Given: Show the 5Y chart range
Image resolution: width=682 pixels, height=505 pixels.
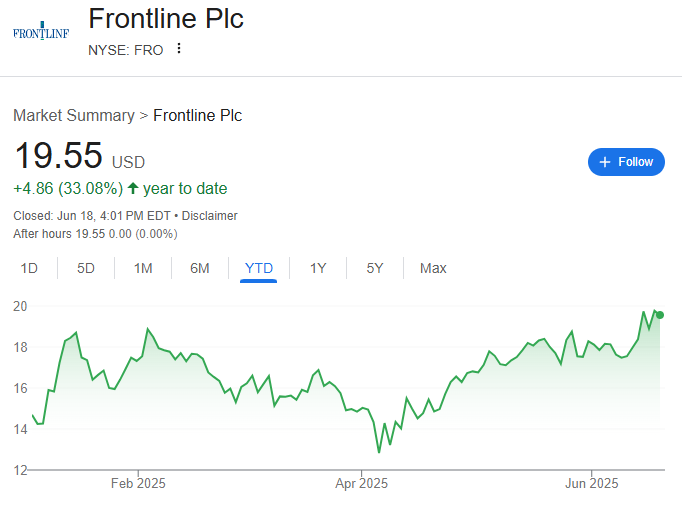Looking at the screenshot, I should [x=375, y=268].
